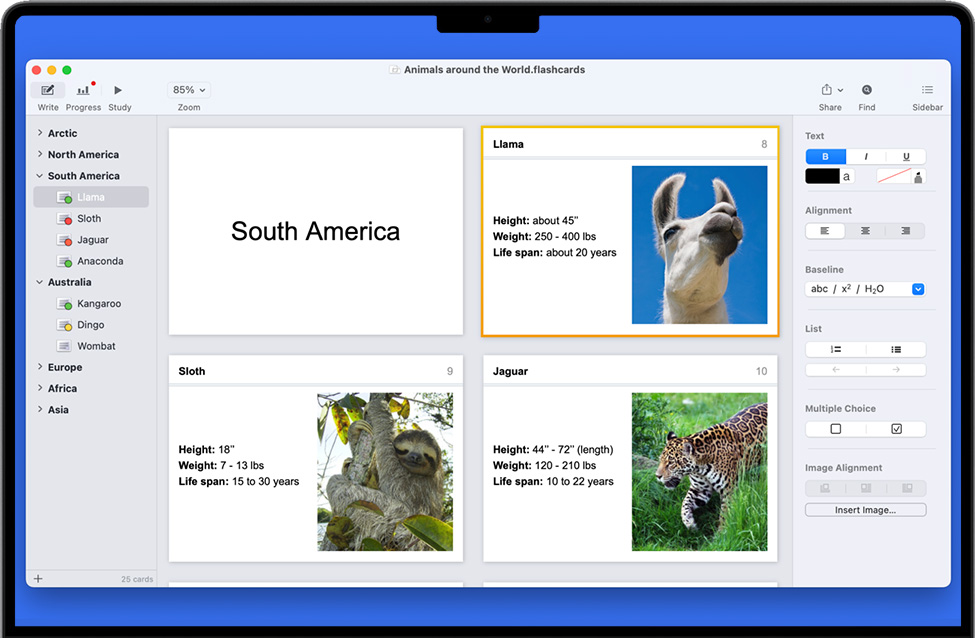This screenshot has height=638, width=975.
Task: Open the Progress chart view
Action: click(83, 90)
